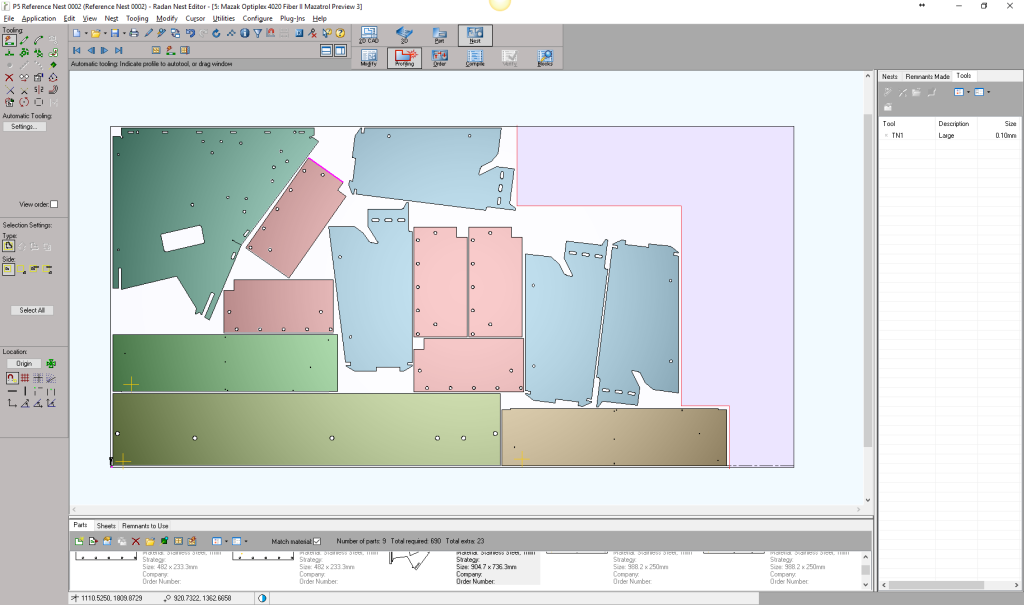Viewport: 1024px width, 605px height.
Task: Click the Print icon in toolbar
Action: [x=134, y=33]
